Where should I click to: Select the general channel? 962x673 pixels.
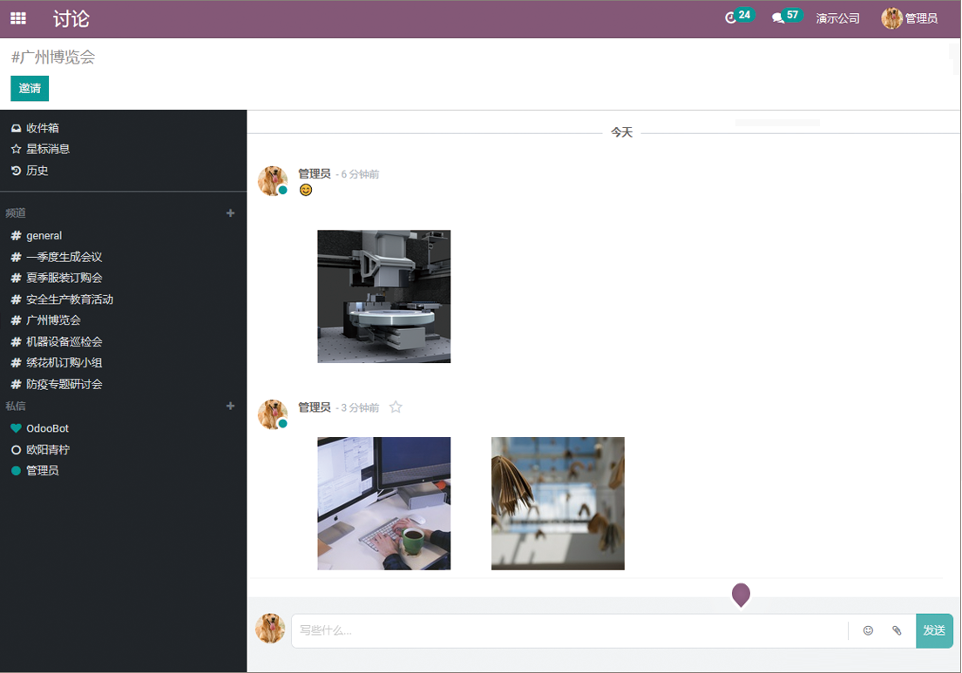(44, 236)
